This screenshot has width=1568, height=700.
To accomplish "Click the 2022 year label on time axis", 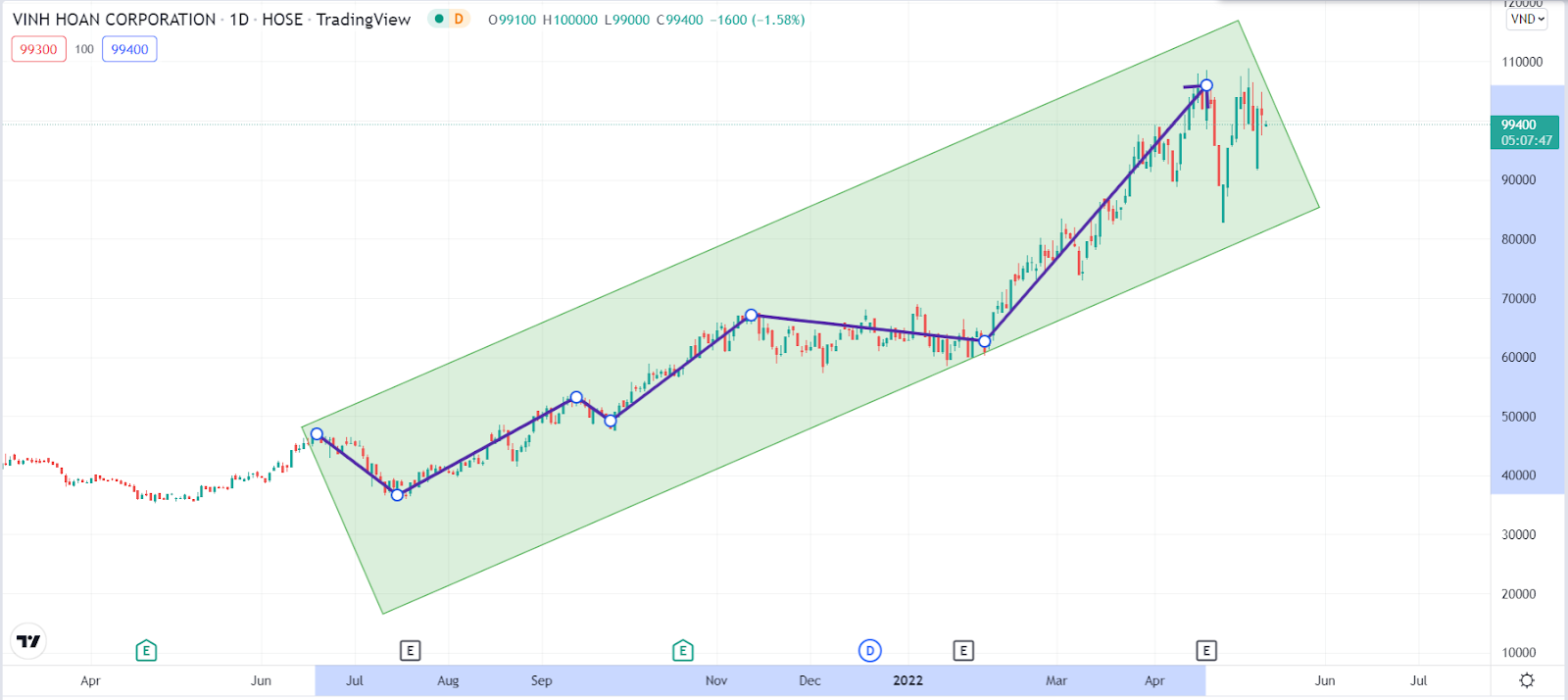I will [907, 680].
